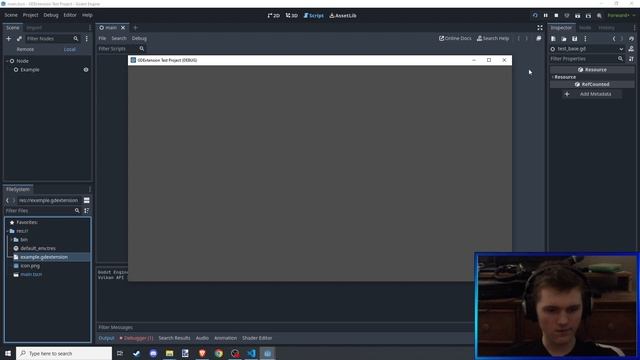The image size is (640, 360).
Task: Select the Example node
Action: 30,70
